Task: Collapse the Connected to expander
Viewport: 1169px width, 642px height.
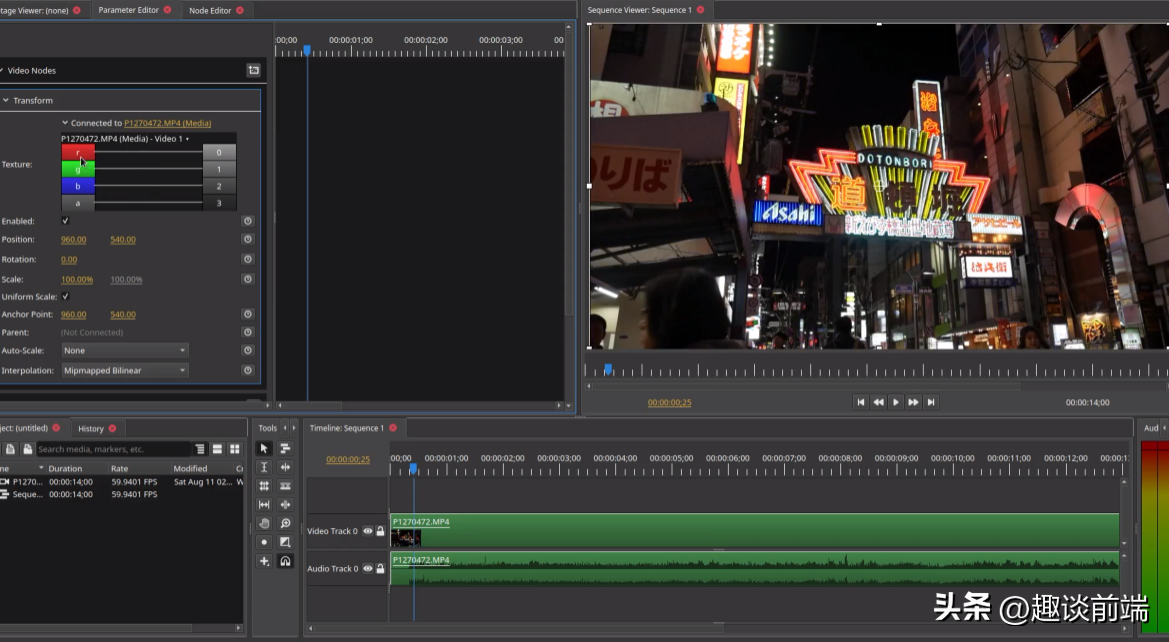Action: click(x=65, y=123)
